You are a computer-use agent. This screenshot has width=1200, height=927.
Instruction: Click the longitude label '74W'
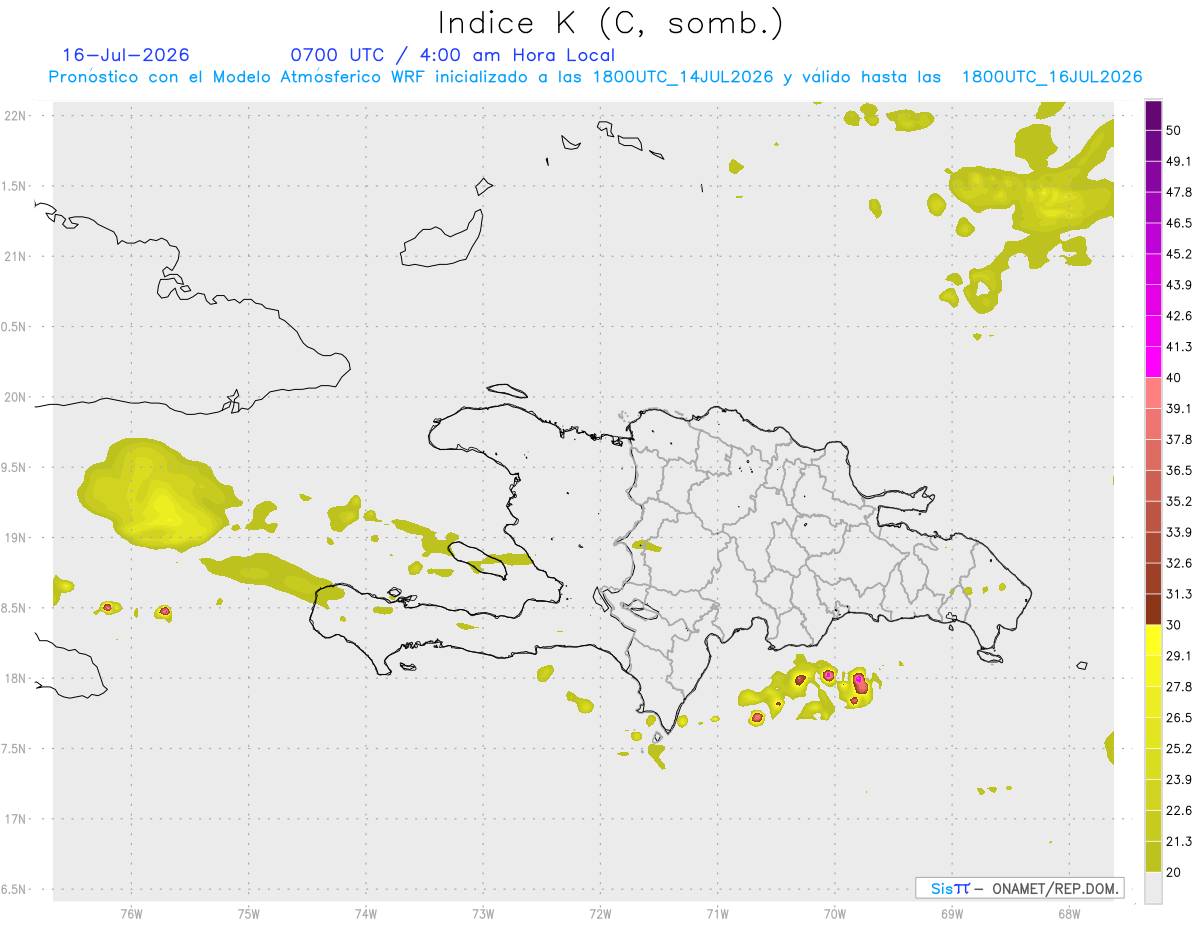click(366, 914)
